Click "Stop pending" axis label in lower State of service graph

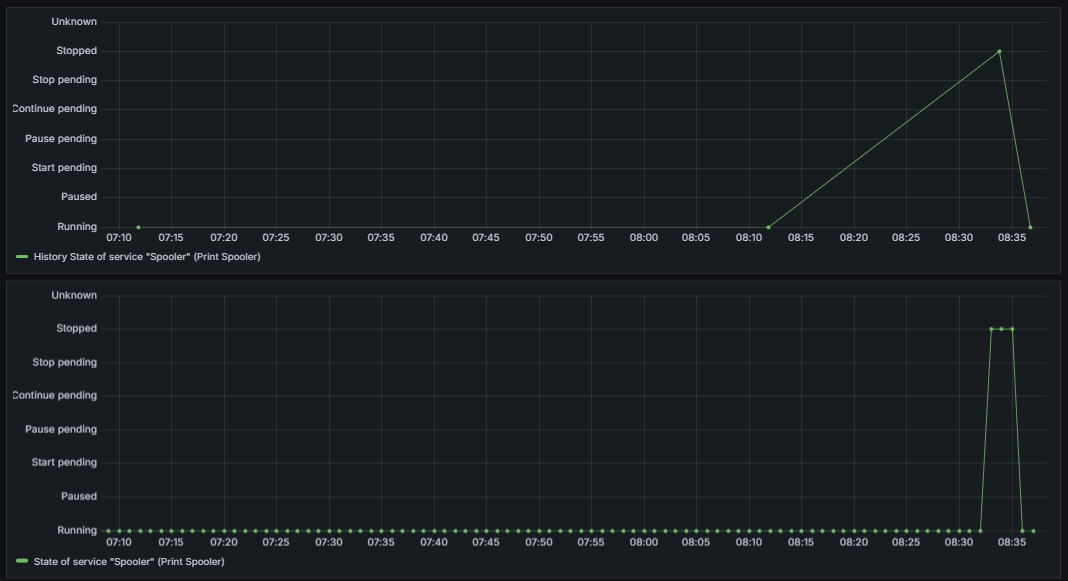point(65,362)
